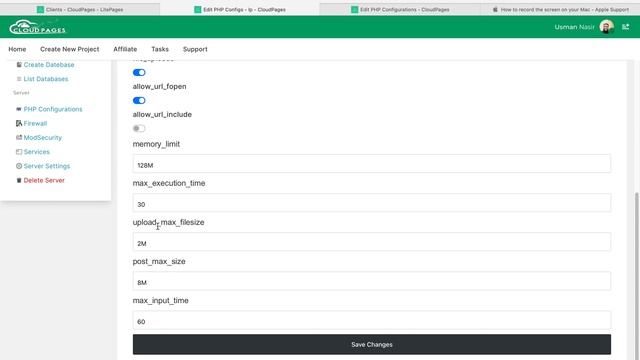The width and height of the screenshot is (640, 360).
Task: Open Affiliate menu item
Action: (x=125, y=49)
